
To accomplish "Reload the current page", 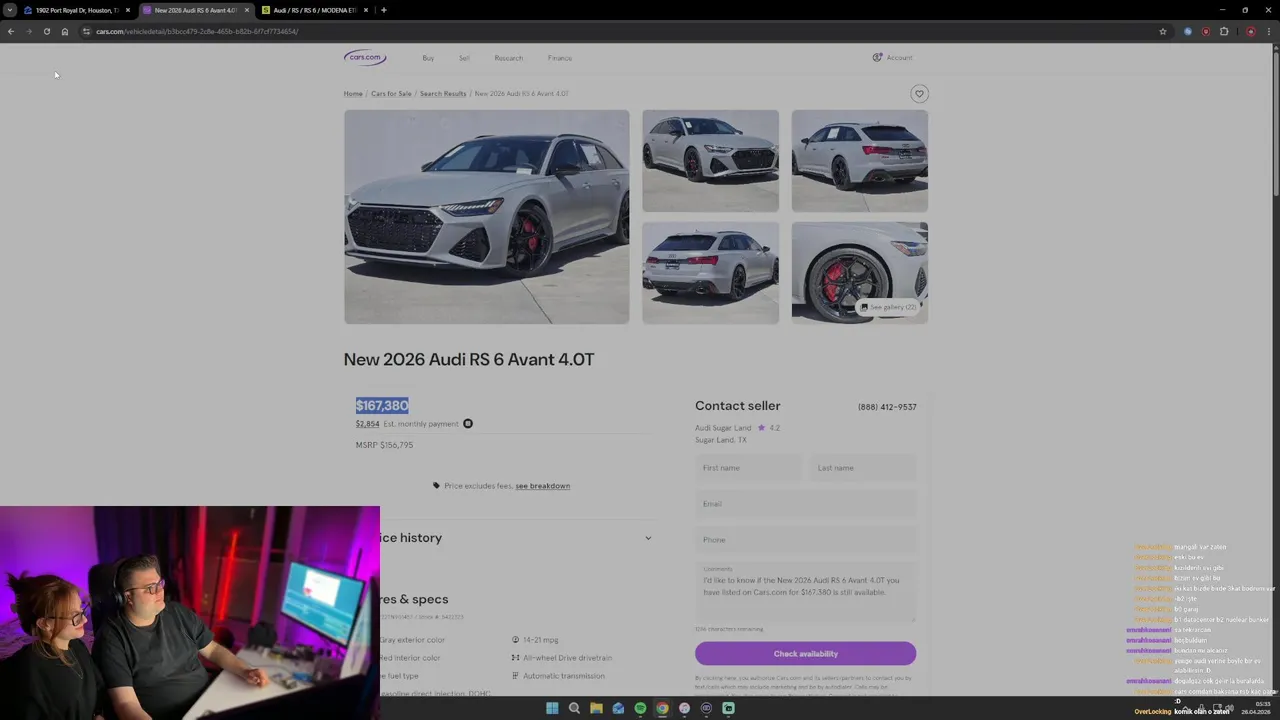I will (47, 31).
